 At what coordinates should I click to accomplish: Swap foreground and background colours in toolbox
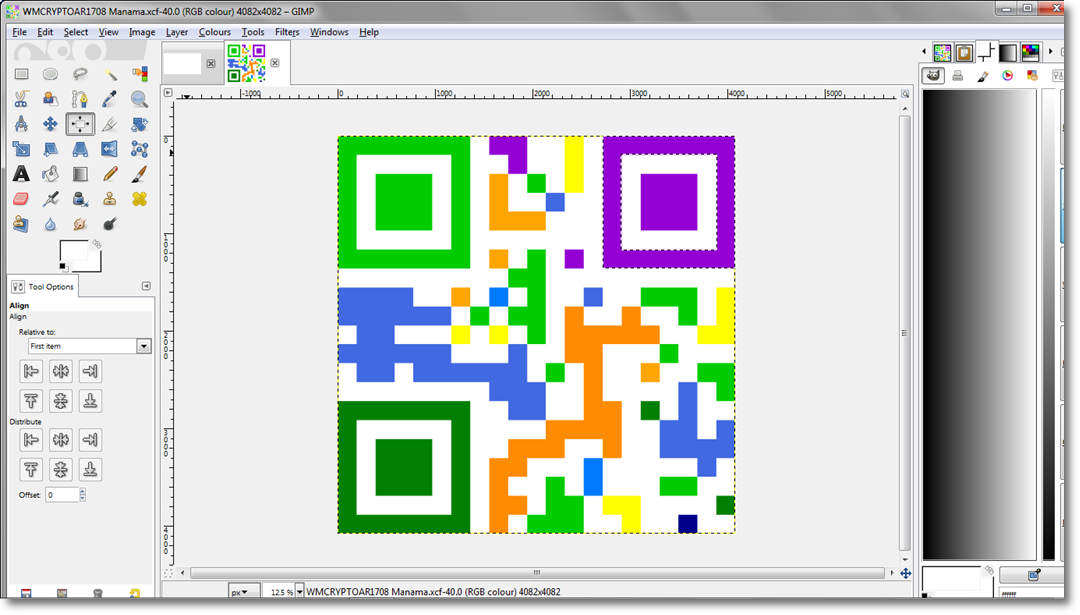pos(96,244)
